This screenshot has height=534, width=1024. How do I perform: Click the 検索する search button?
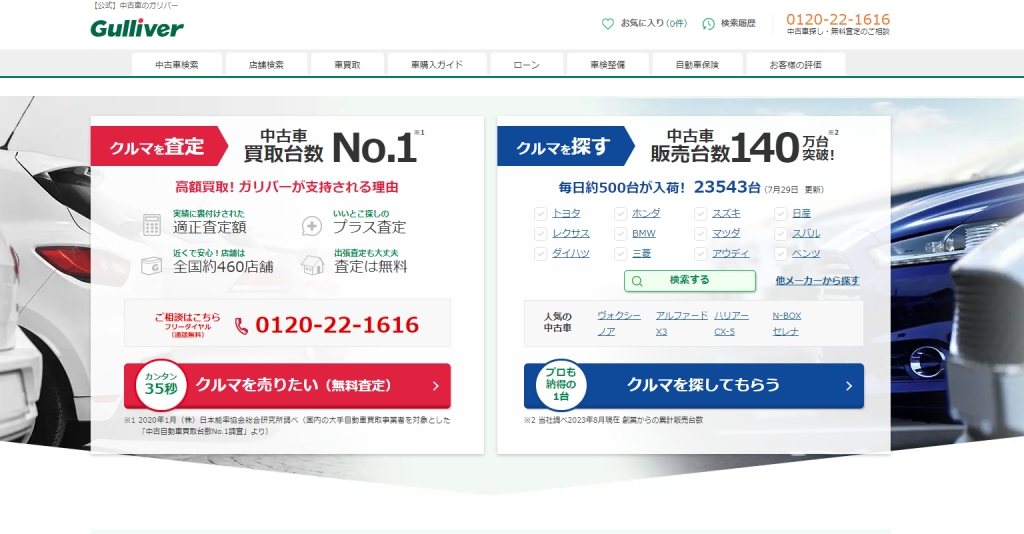[x=690, y=281]
